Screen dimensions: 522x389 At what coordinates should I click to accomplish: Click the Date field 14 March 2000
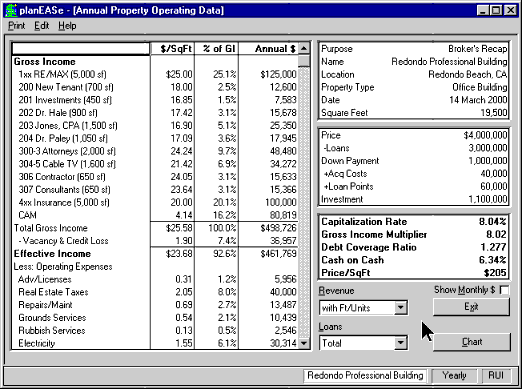478,100
